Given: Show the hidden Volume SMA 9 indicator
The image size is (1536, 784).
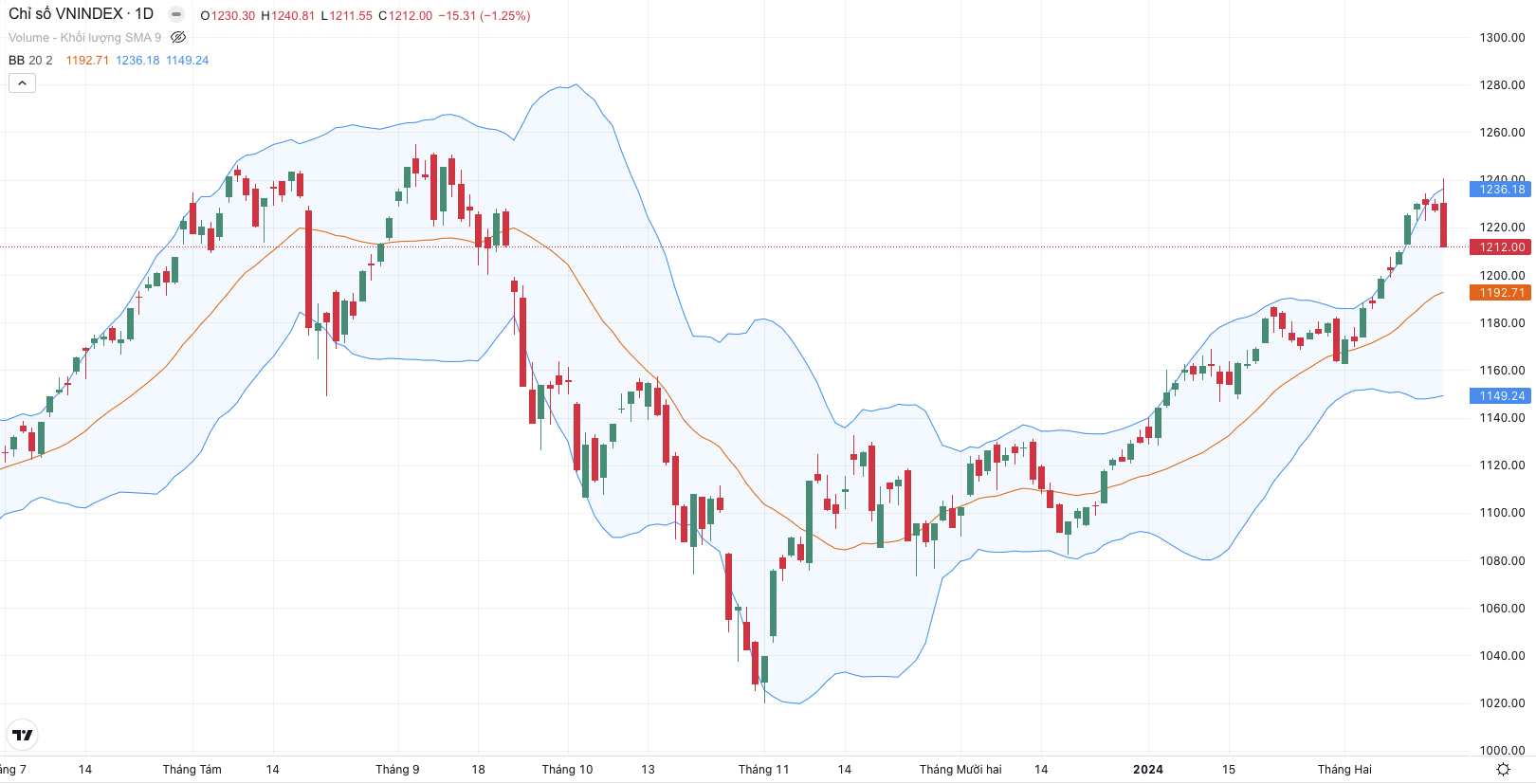Looking at the screenshot, I should (178, 38).
